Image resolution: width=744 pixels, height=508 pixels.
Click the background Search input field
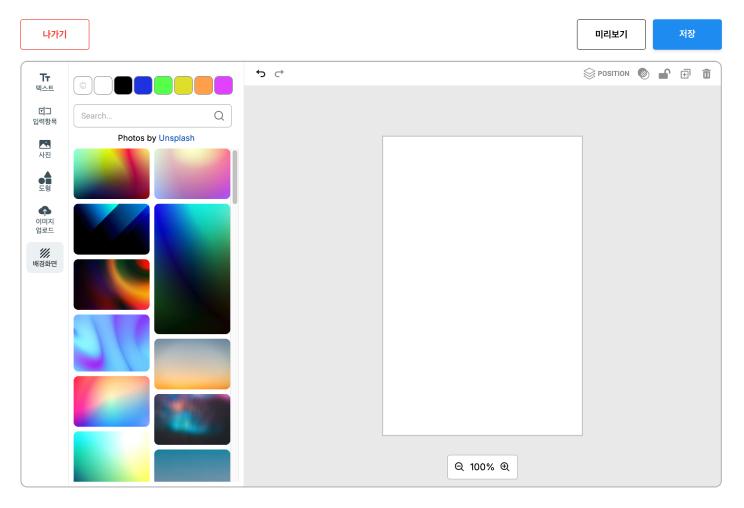point(145,116)
